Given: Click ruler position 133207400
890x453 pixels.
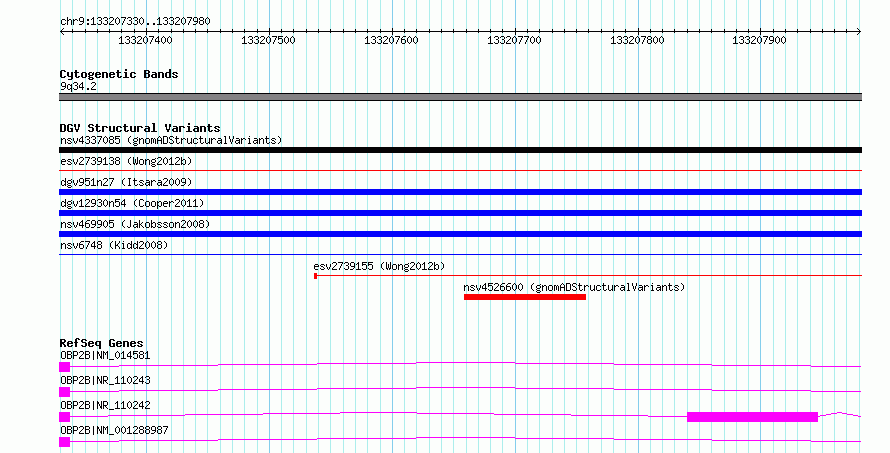Looking at the screenshot, I should point(145,40).
